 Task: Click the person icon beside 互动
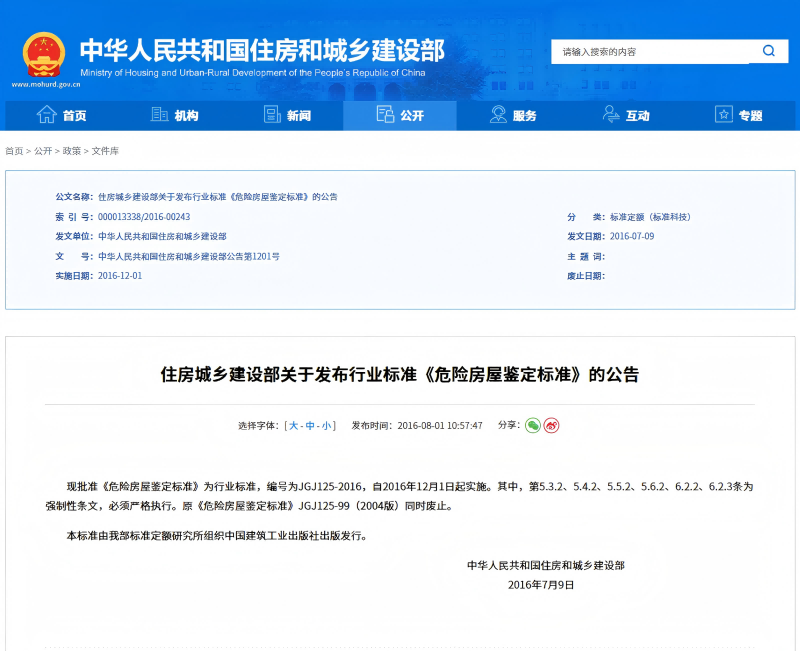(611, 114)
